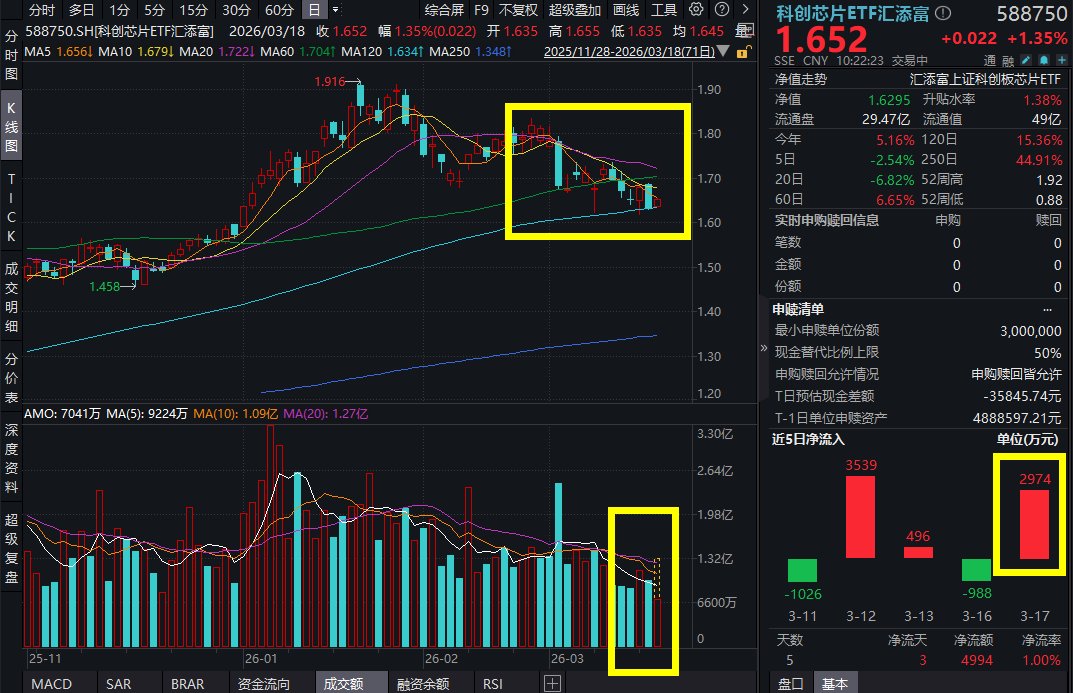1073x693 pixels.
Task: Switch to the MACD indicator tab
Action: [x=50, y=684]
